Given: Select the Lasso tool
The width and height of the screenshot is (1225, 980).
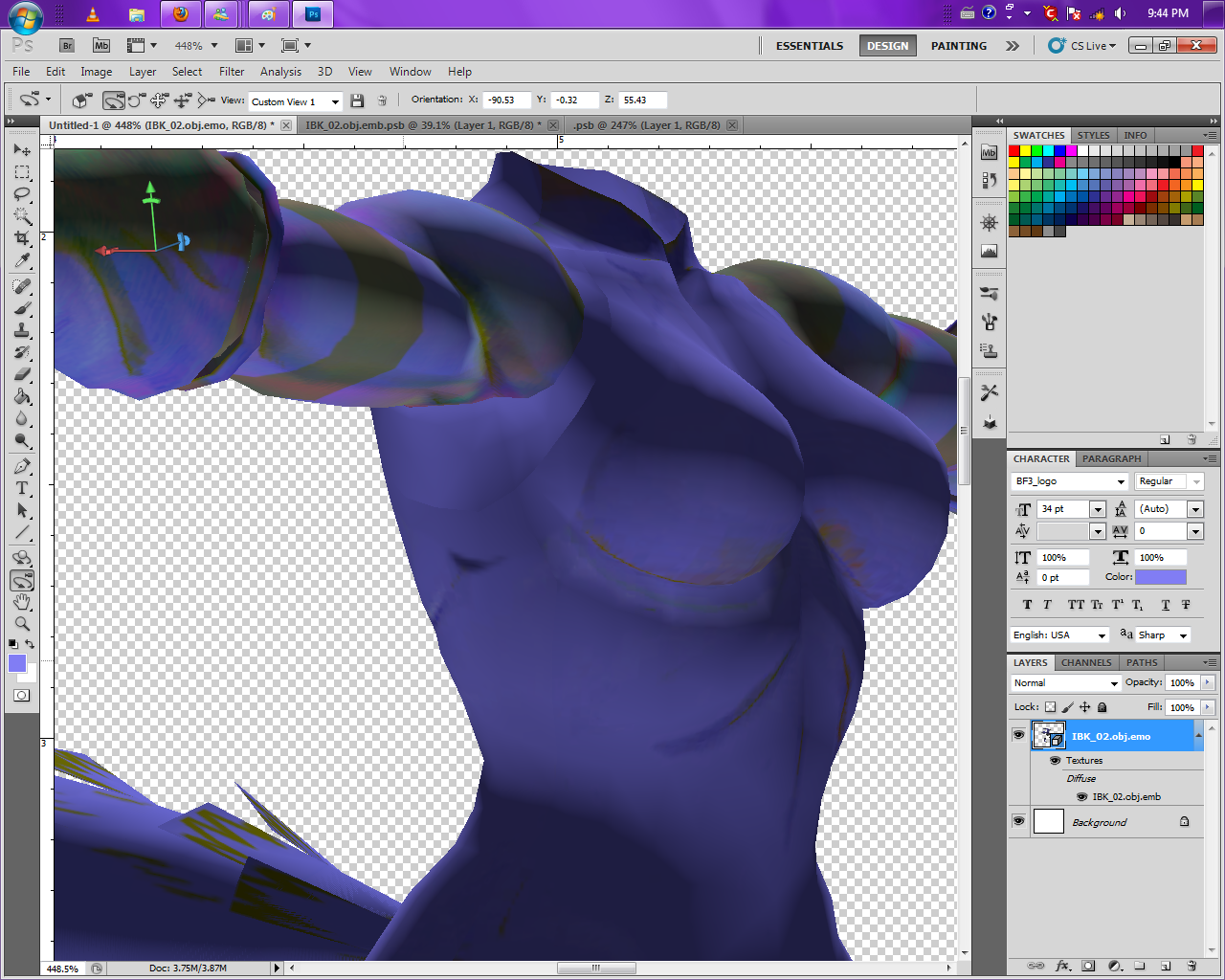Looking at the screenshot, I should (22, 194).
